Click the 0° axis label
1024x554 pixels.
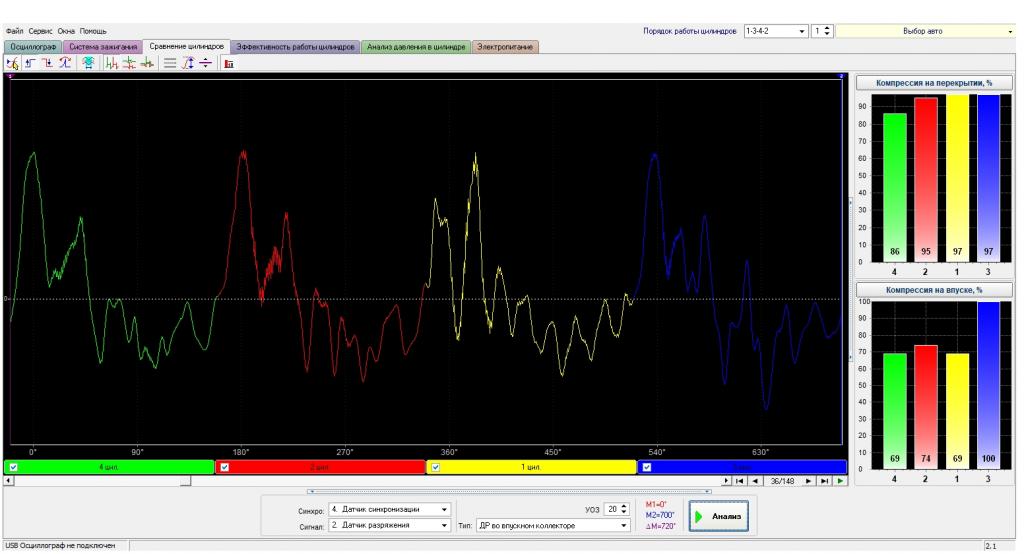33,451
